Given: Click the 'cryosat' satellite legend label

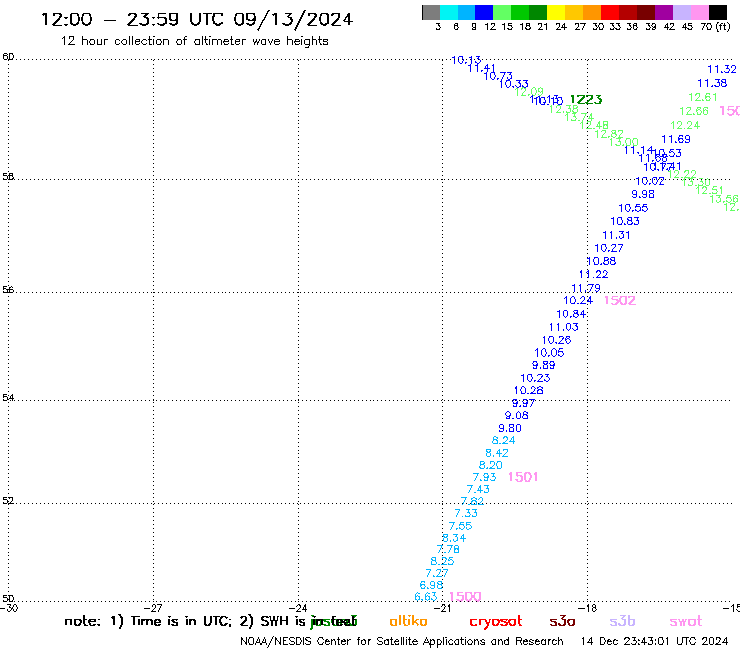Looking at the screenshot, I should [496, 621].
